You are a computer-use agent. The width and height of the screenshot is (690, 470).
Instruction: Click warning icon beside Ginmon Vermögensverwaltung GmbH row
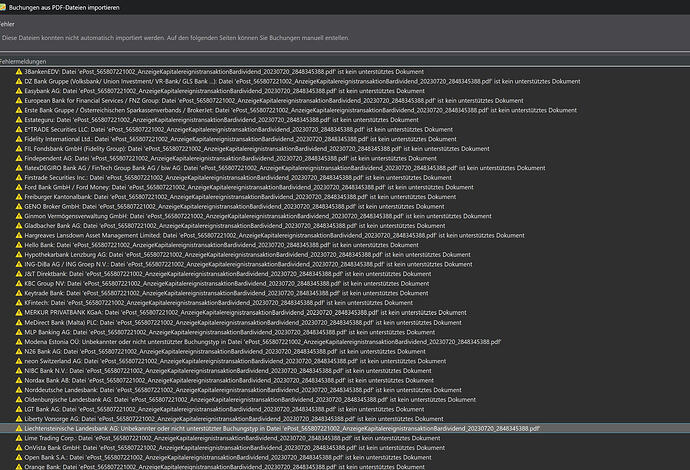coord(18,216)
